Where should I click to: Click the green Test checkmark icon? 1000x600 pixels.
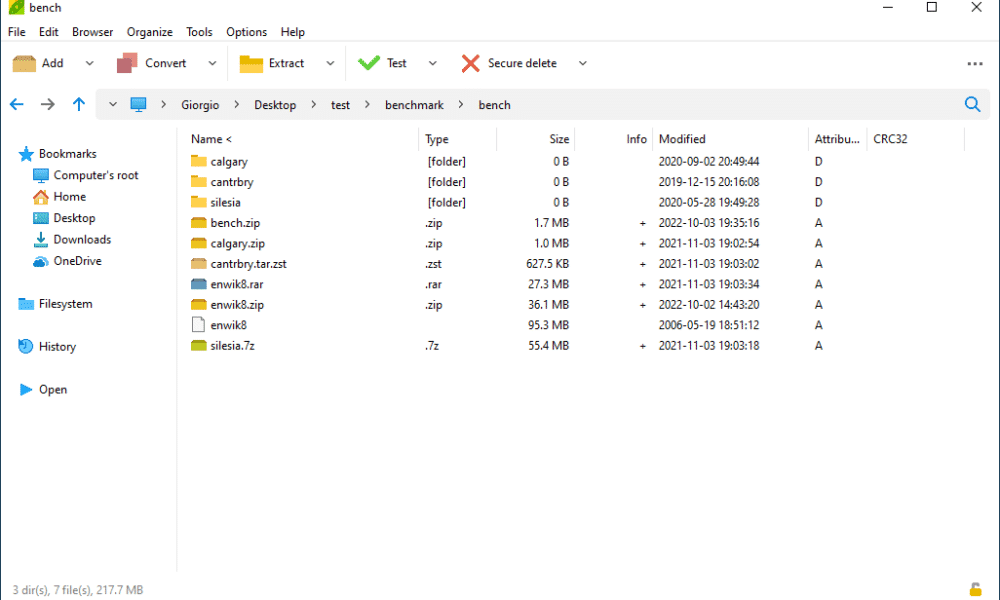click(369, 63)
